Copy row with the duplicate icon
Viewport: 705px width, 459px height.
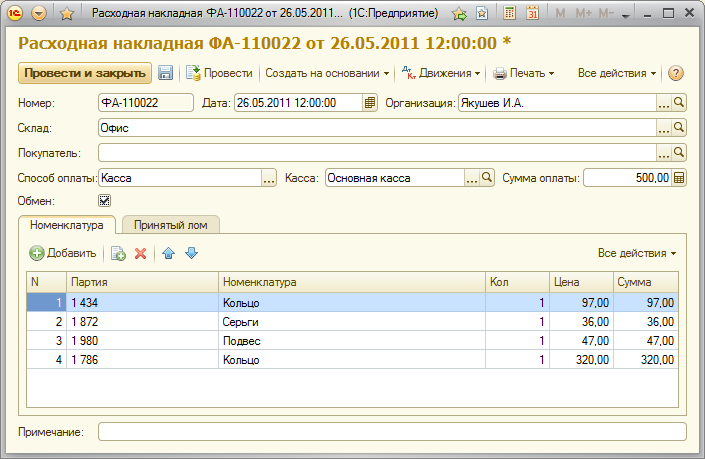118,253
